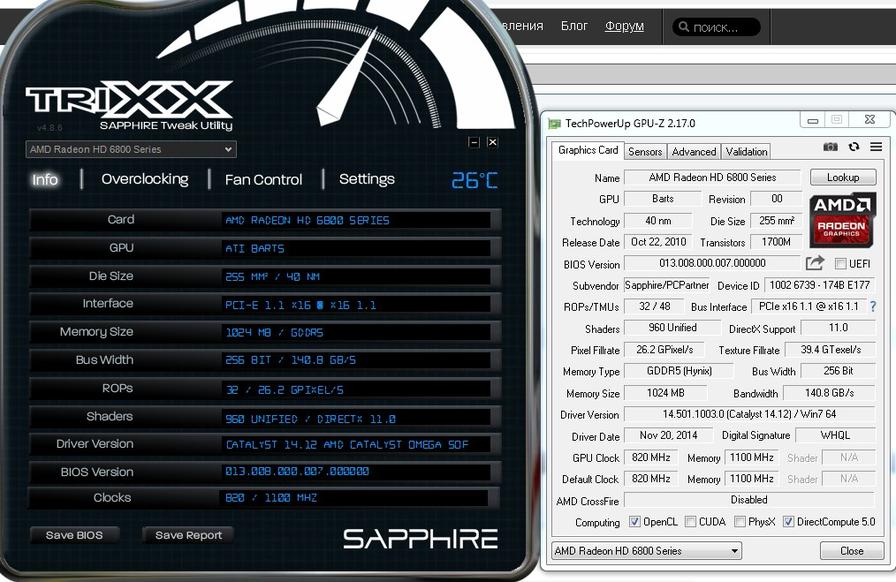
Task: Open the TRIXX graphics card selector dropdown
Action: (131, 149)
